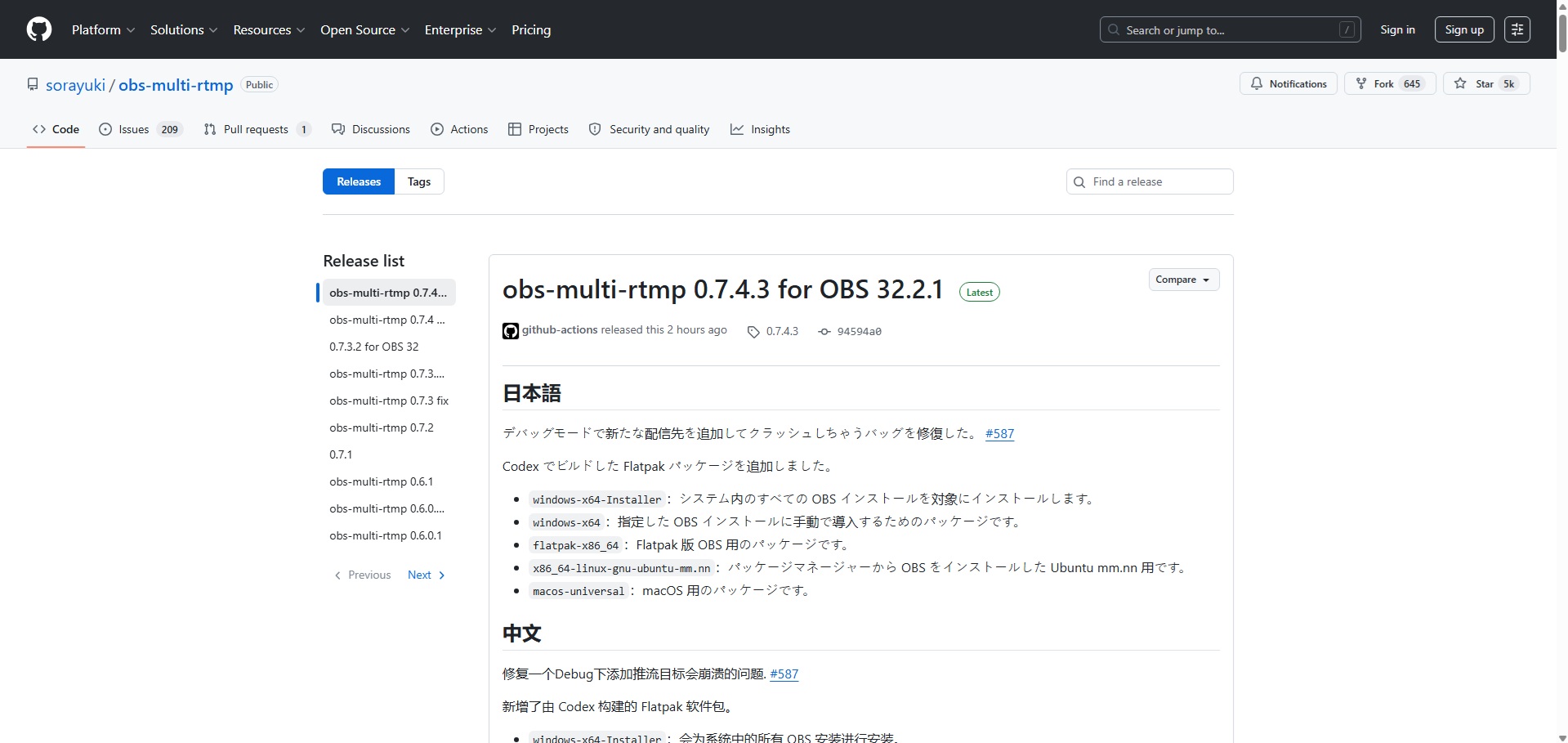
Task: Click the Security shield icon
Action: [x=595, y=129]
